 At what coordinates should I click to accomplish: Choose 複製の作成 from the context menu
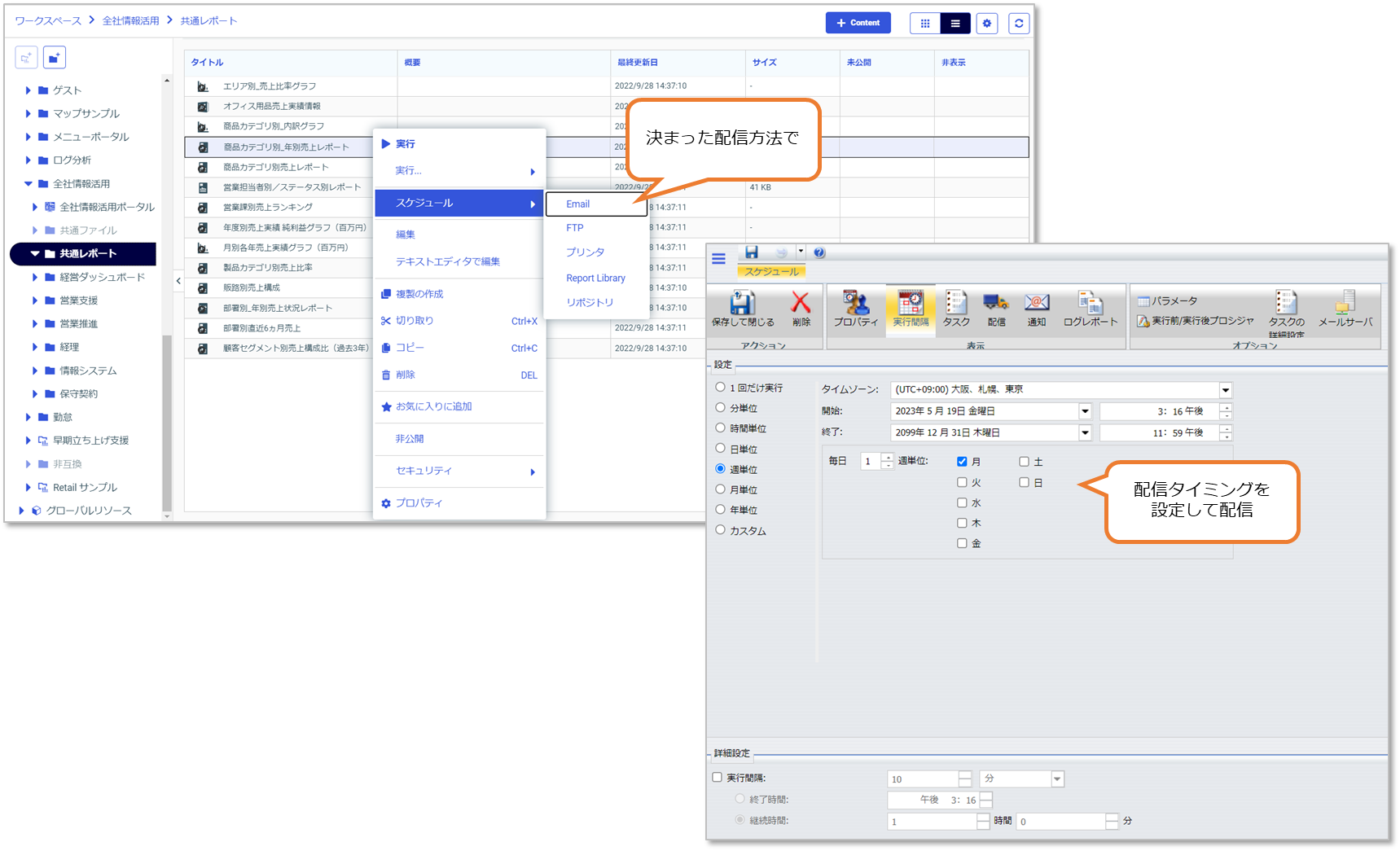420,293
